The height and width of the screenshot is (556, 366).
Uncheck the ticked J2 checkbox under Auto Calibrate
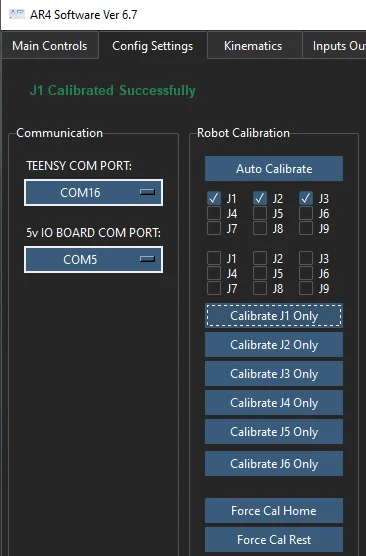[x=260, y=198]
